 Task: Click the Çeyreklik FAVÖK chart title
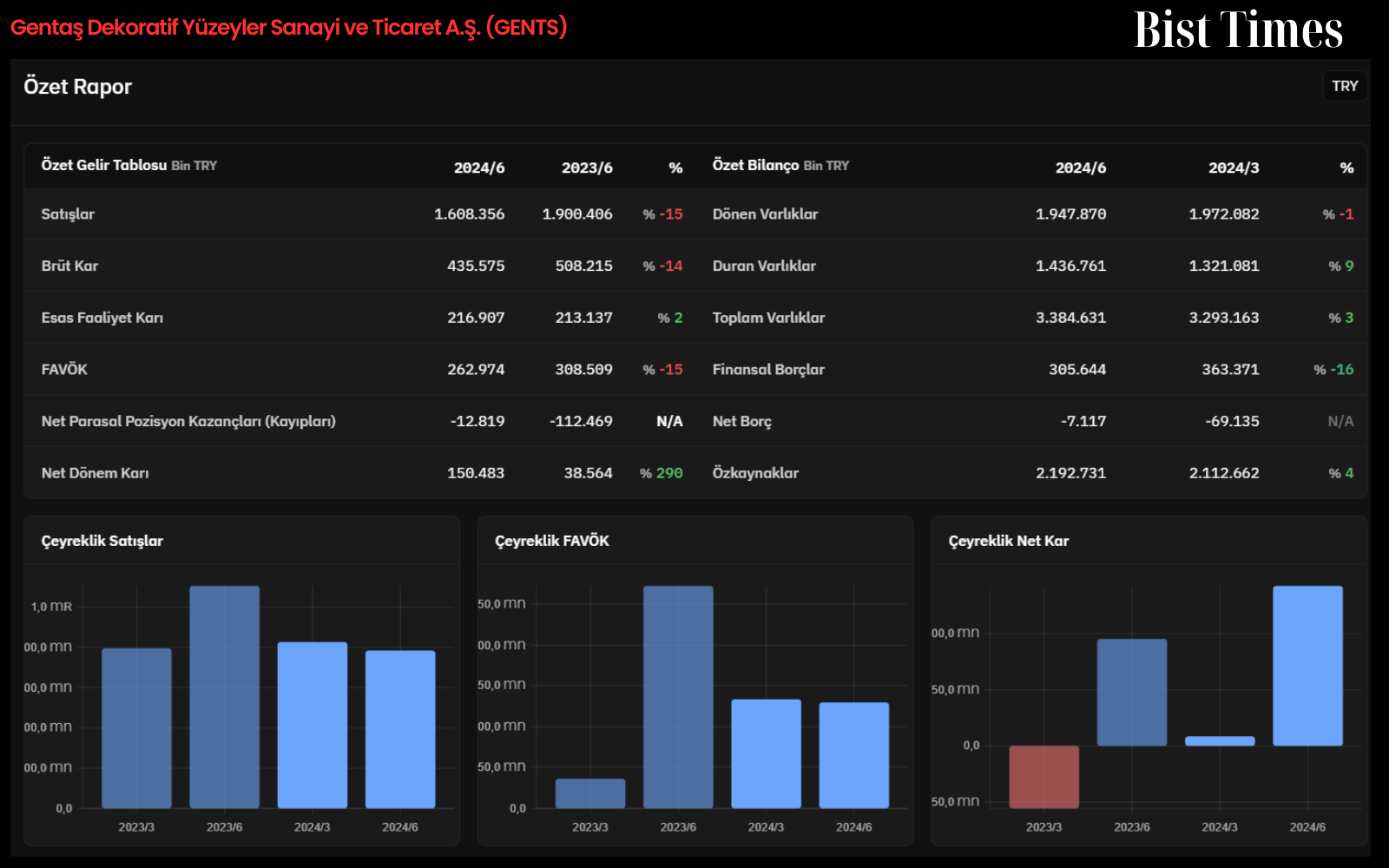tap(552, 541)
